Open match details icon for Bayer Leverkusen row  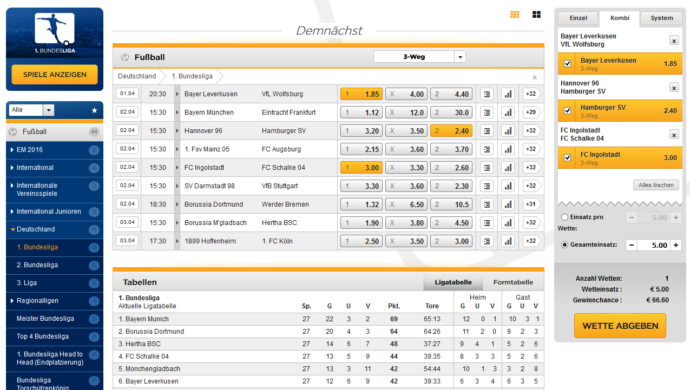tap(487, 94)
